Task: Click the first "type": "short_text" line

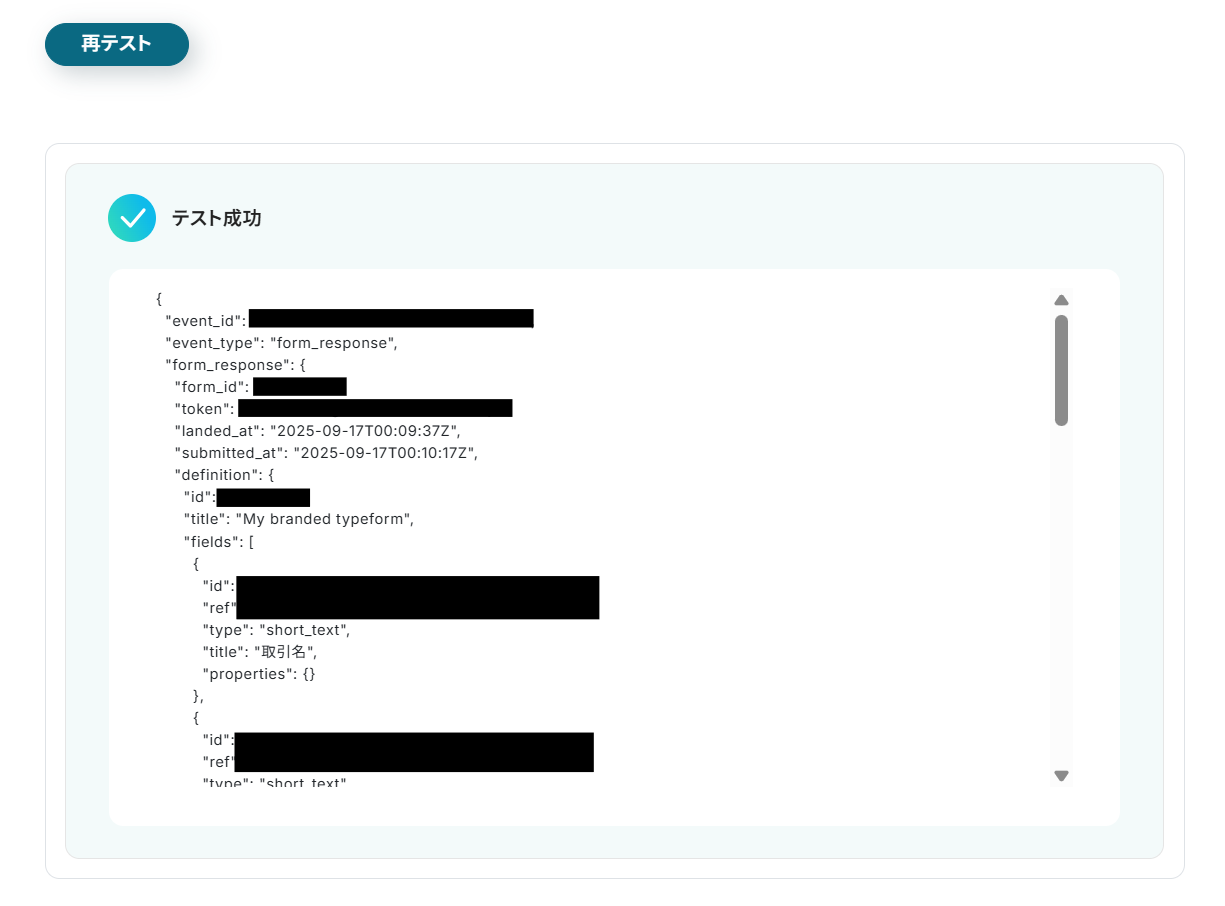Action: [276, 630]
